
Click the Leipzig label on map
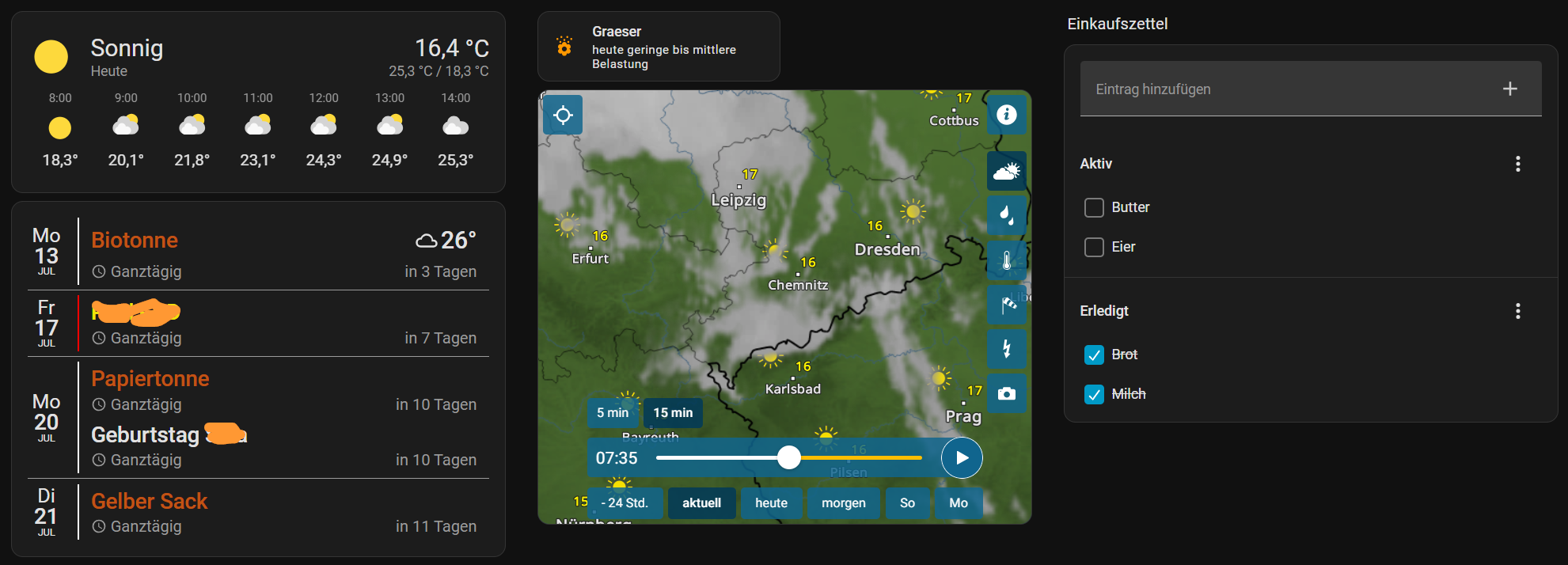(x=738, y=200)
